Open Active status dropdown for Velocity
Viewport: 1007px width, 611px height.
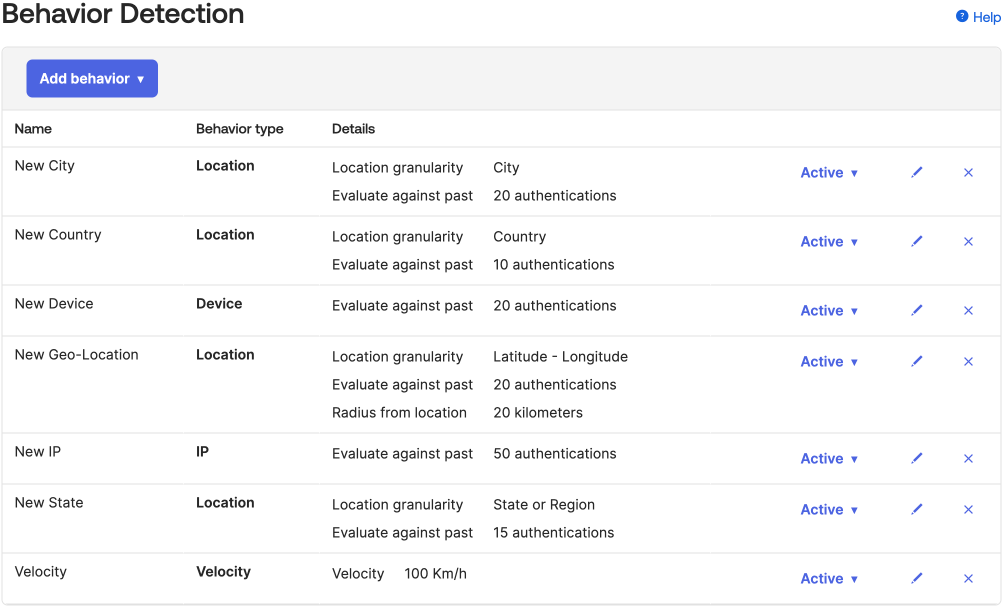(x=829, y=579)
